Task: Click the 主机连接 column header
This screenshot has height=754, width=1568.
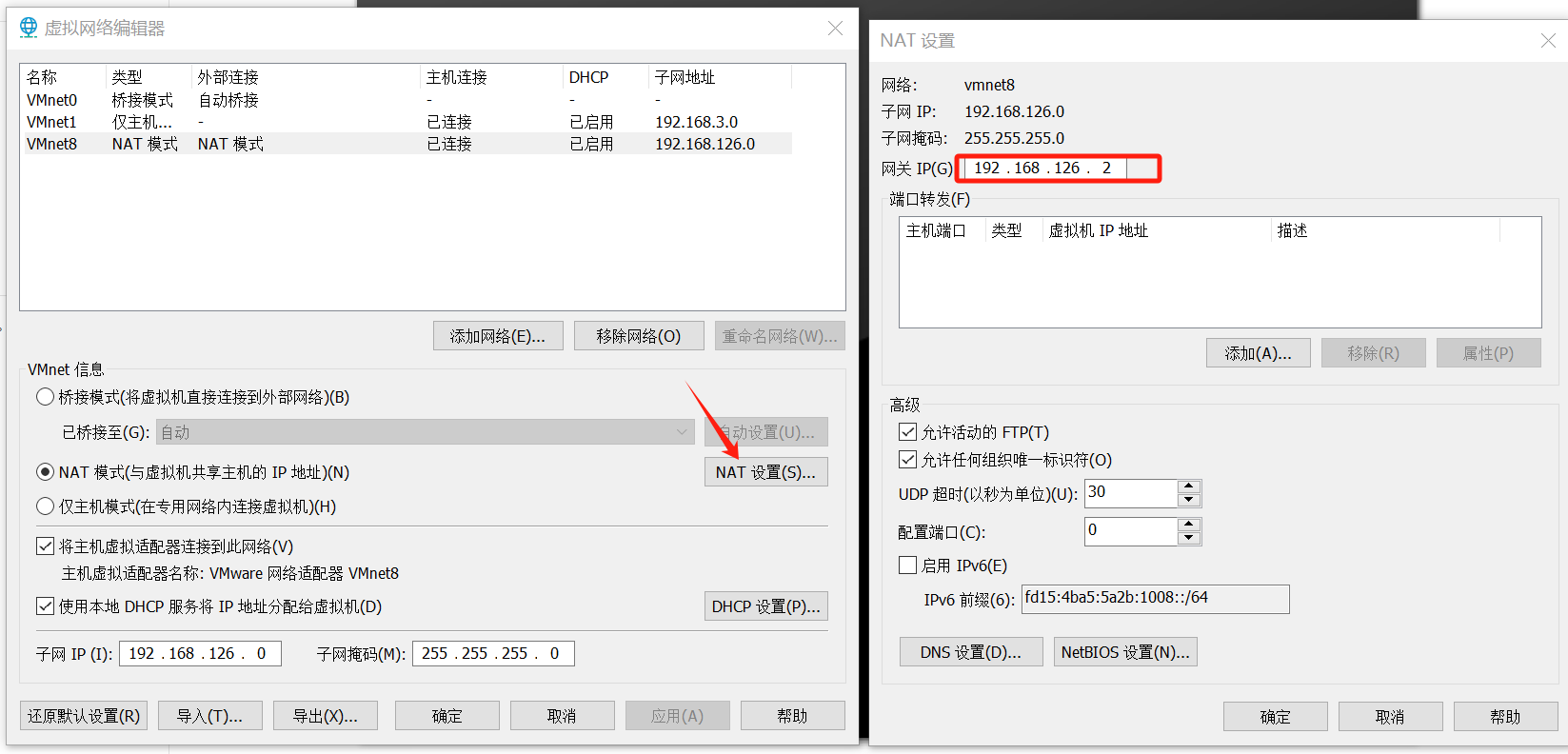Action: point(491,77)
